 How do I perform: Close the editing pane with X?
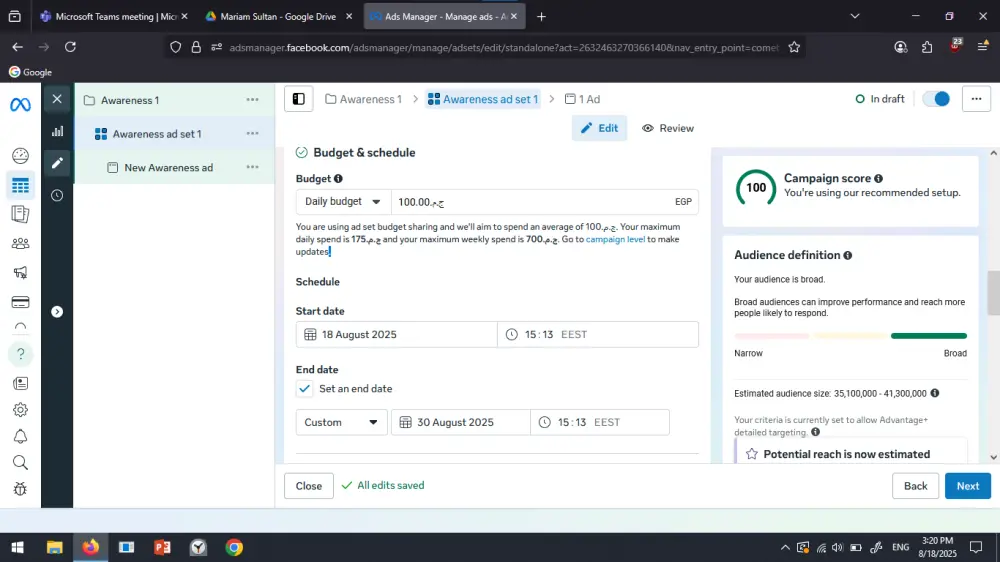(x=57, y=99)
